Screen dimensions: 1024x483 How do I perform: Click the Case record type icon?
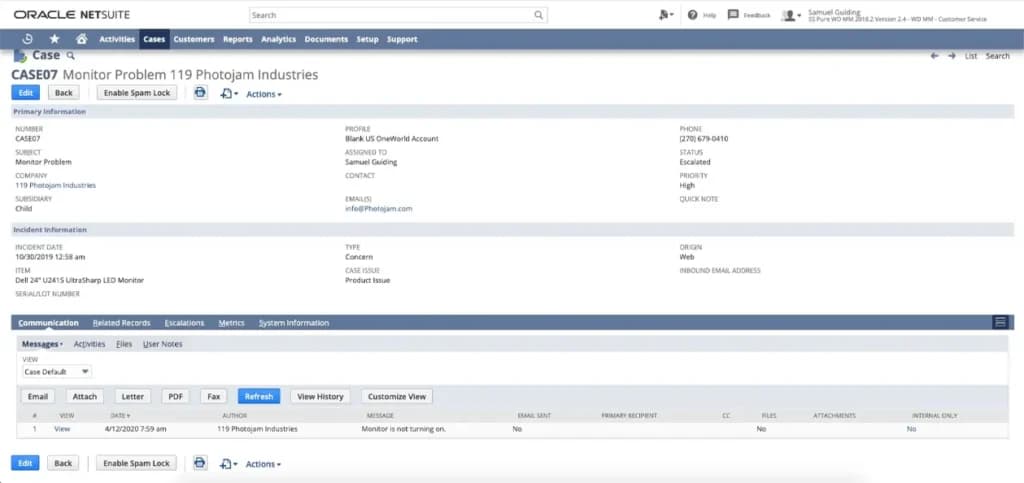point(20,56)
